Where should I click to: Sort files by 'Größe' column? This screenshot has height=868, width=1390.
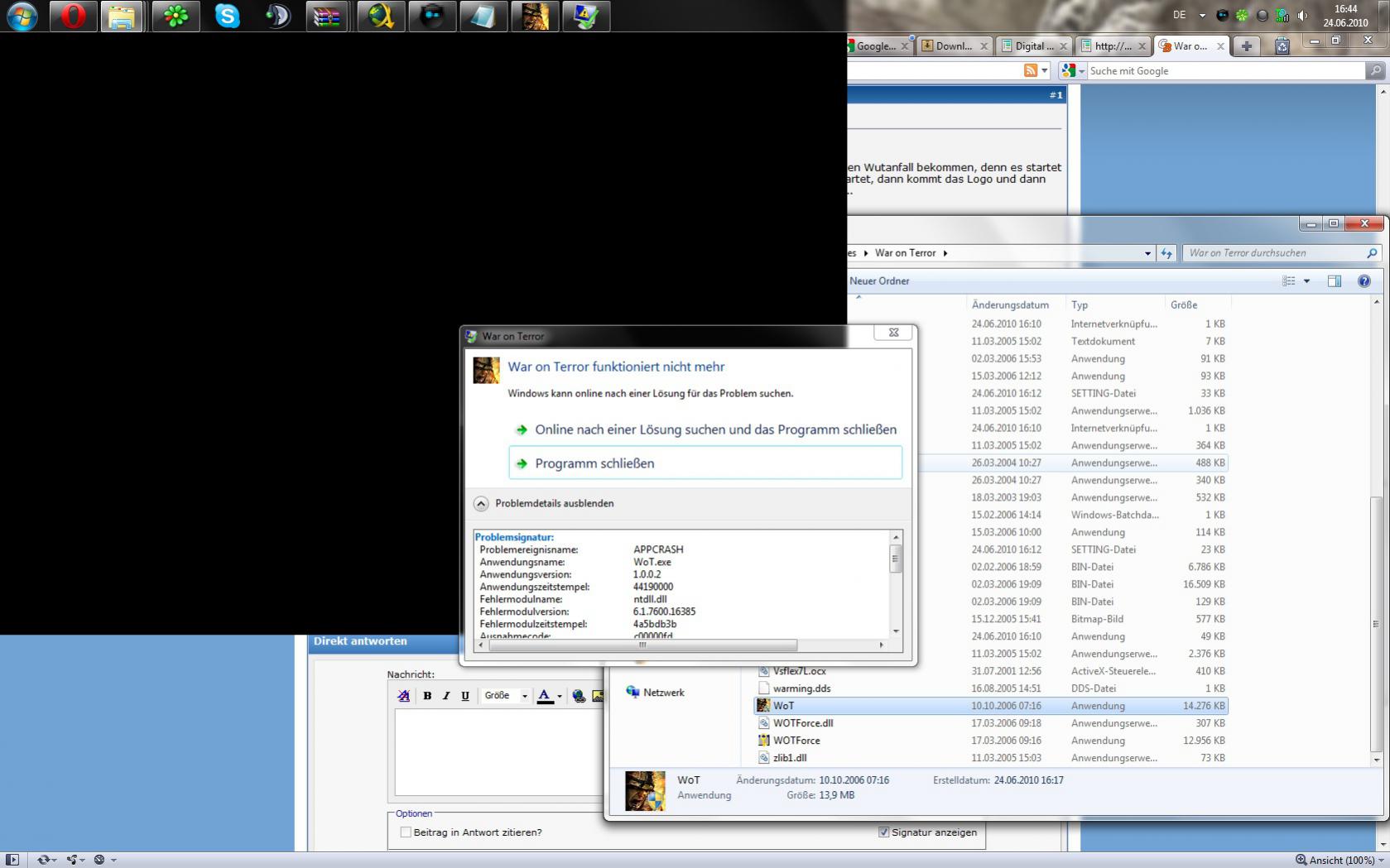(1197, 305)
